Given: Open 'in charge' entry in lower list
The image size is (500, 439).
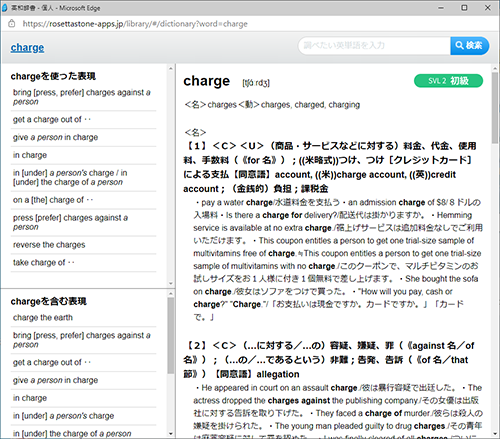Looking at the screenshot, I should point(83,398).
